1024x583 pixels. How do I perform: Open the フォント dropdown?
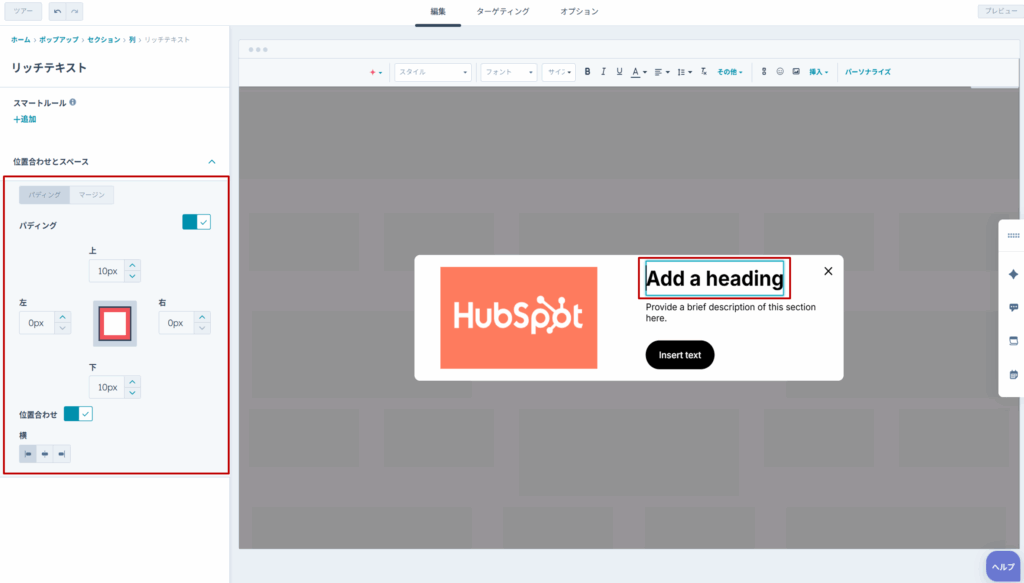[x=508, y=72]
